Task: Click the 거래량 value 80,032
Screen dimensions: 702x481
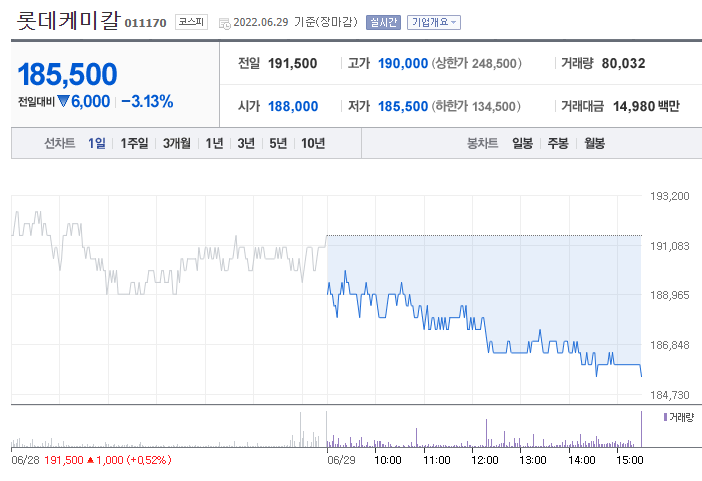Action: coord(623,64)
